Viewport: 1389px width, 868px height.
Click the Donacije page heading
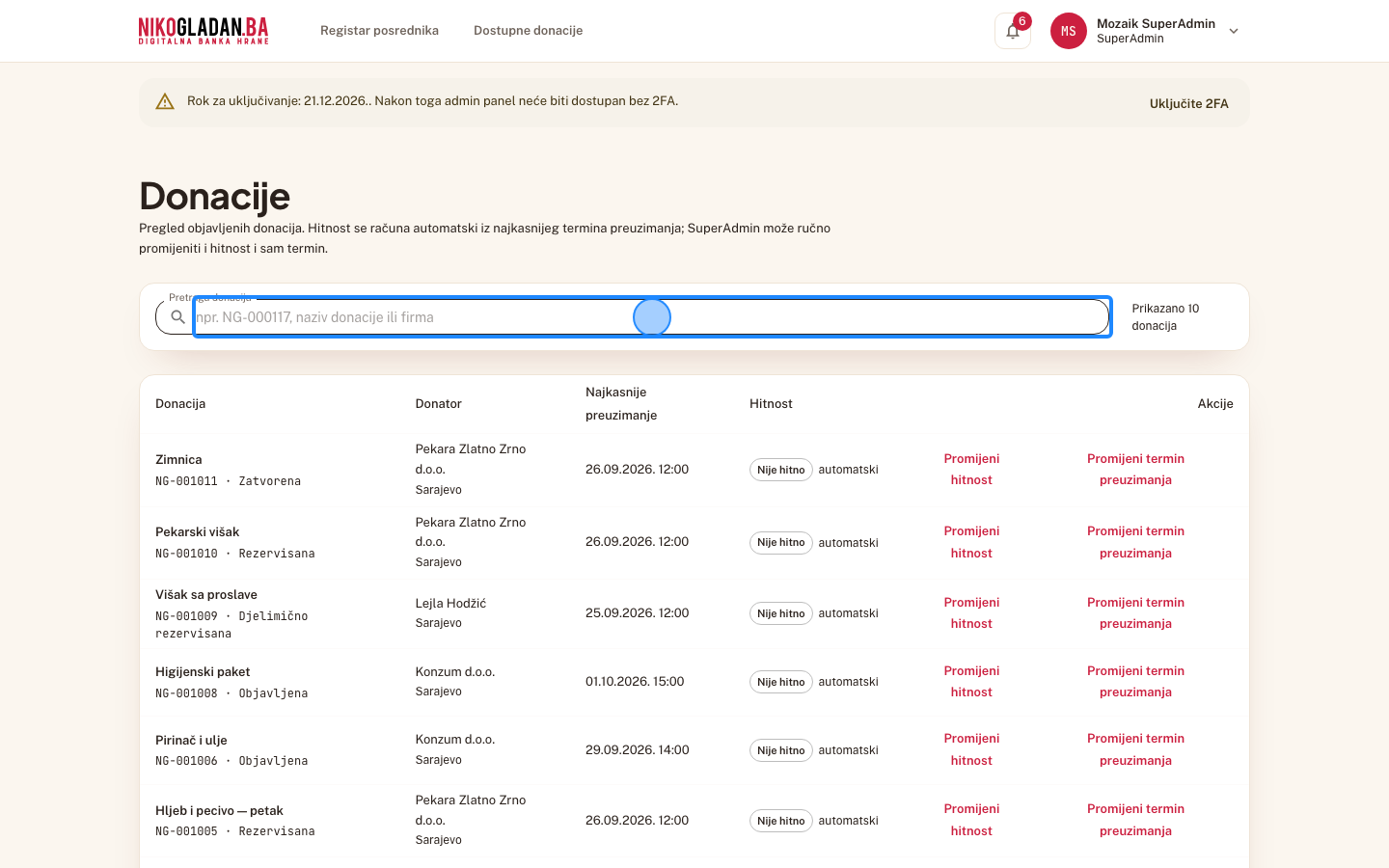214,196
